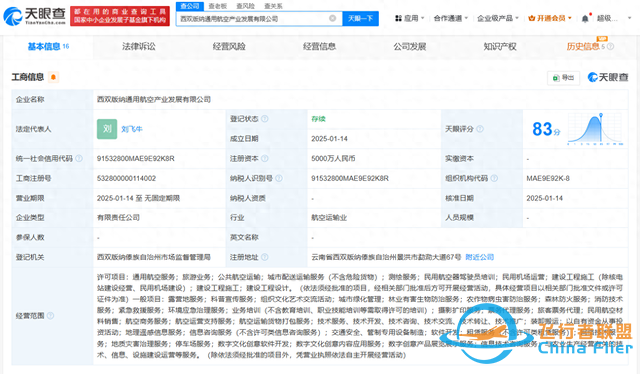Expand the user account dropdown arrow
This screenshot has width=640, height=374.
click(630, 18)
